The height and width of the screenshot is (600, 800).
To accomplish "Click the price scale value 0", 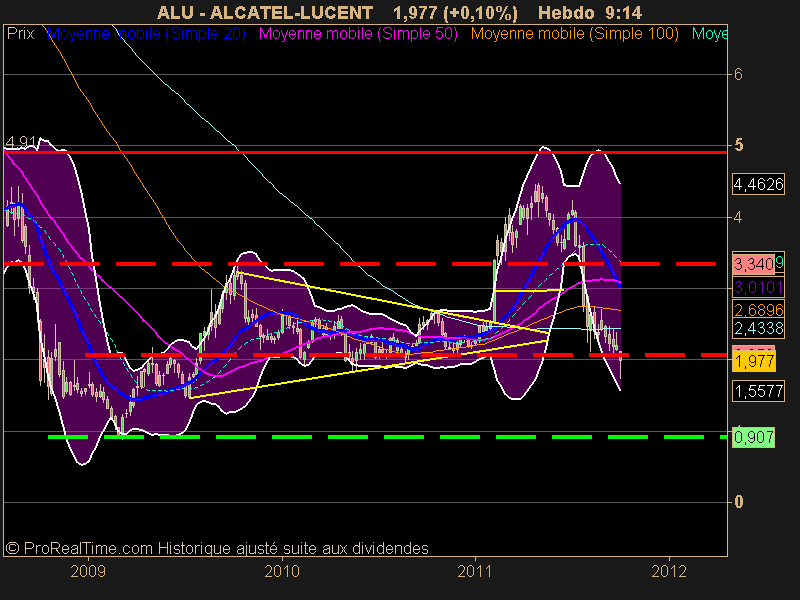I will pyautogui.click(x=738, y=502).
